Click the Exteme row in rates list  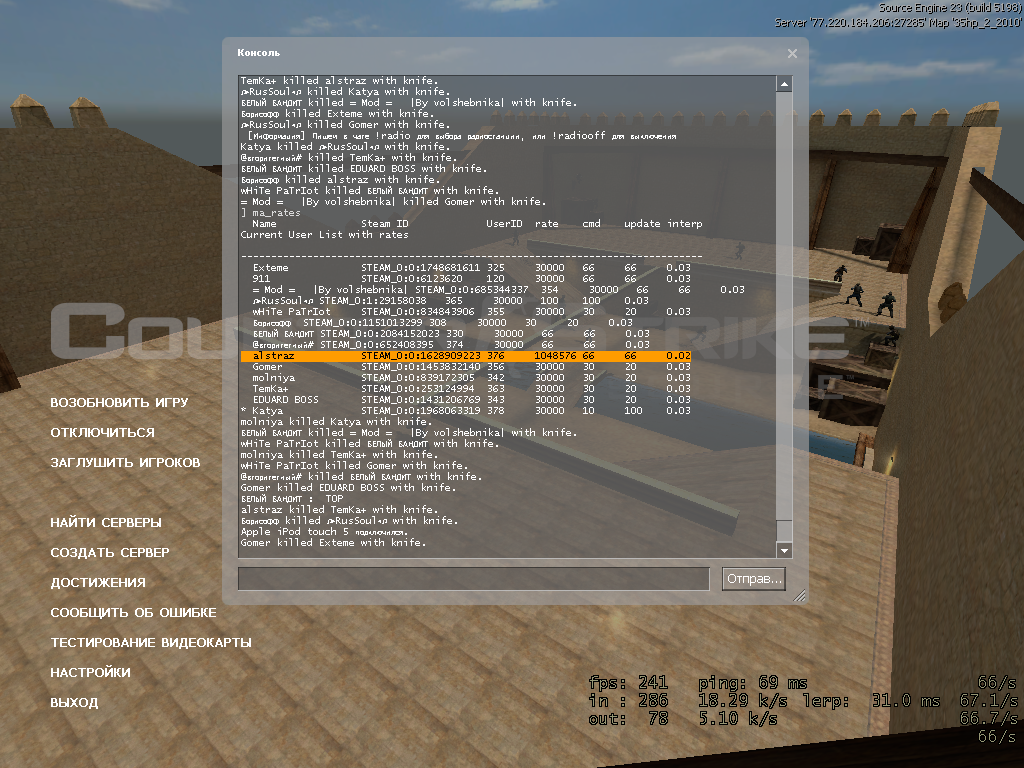[x=472, y=268]
